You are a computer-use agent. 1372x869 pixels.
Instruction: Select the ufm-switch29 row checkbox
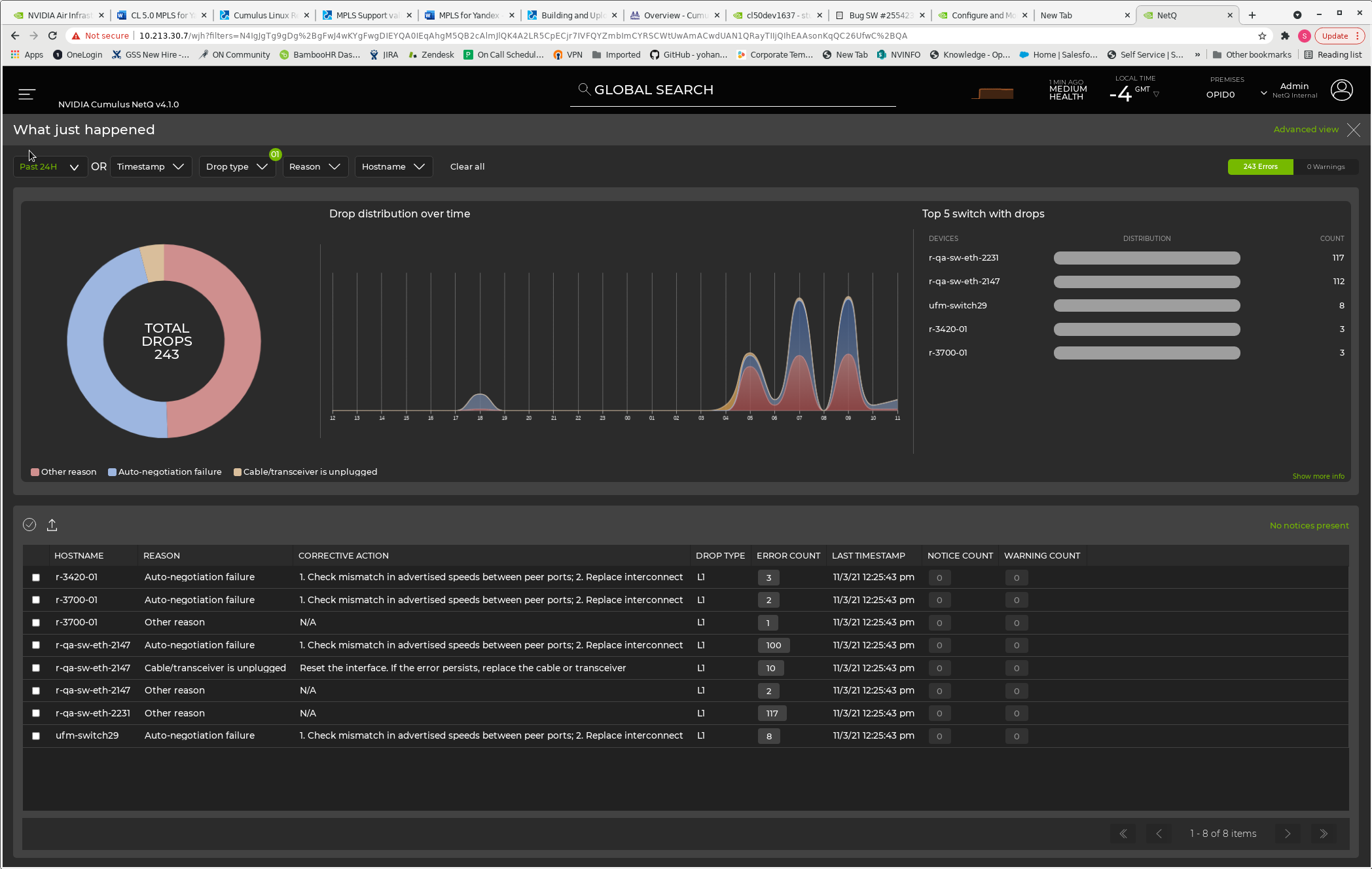coord(36,736)
